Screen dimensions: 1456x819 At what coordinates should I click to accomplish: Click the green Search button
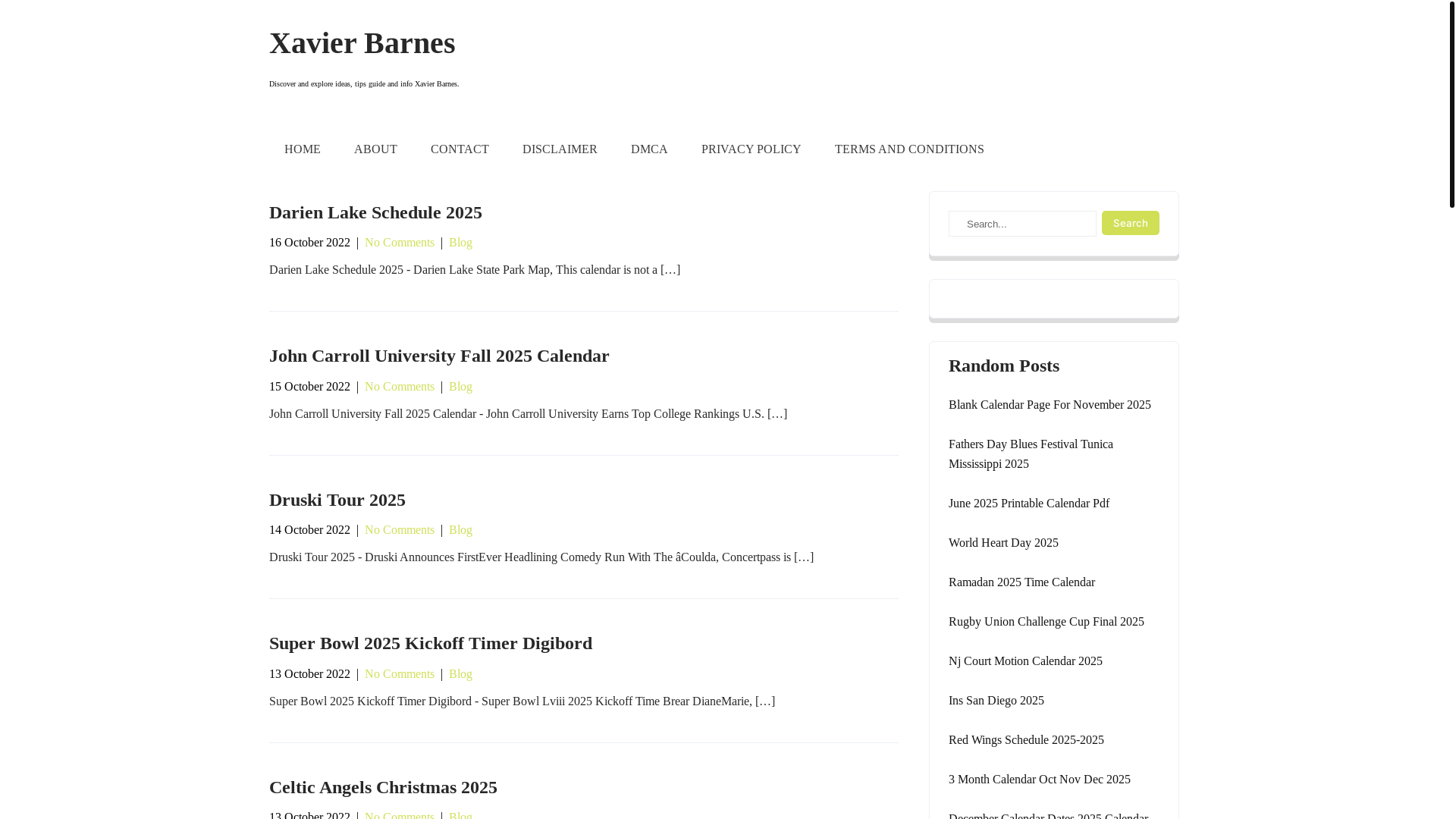coord(1130,223)
